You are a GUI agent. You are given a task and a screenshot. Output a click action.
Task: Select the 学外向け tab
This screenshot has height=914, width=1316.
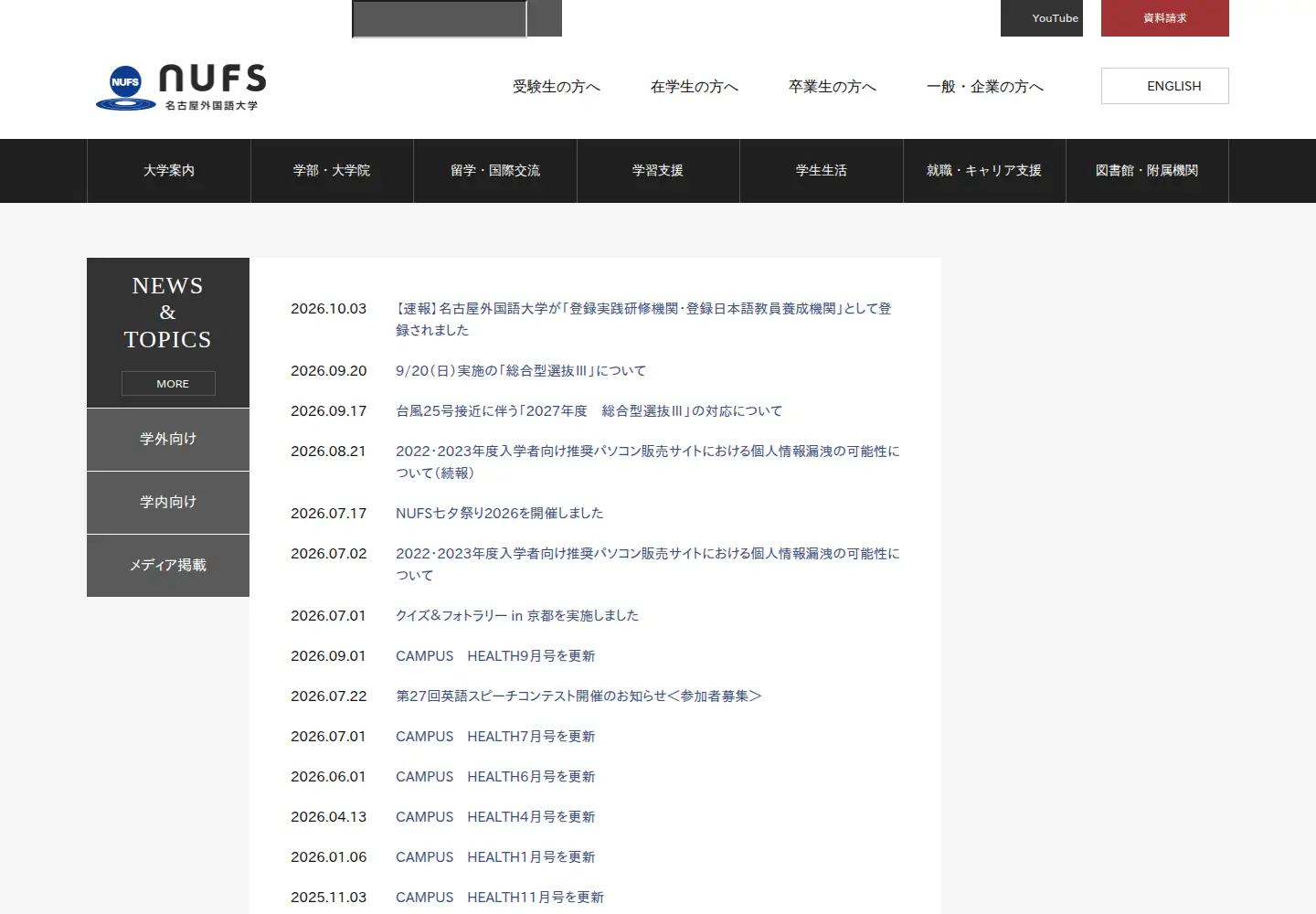coord(168,440)
